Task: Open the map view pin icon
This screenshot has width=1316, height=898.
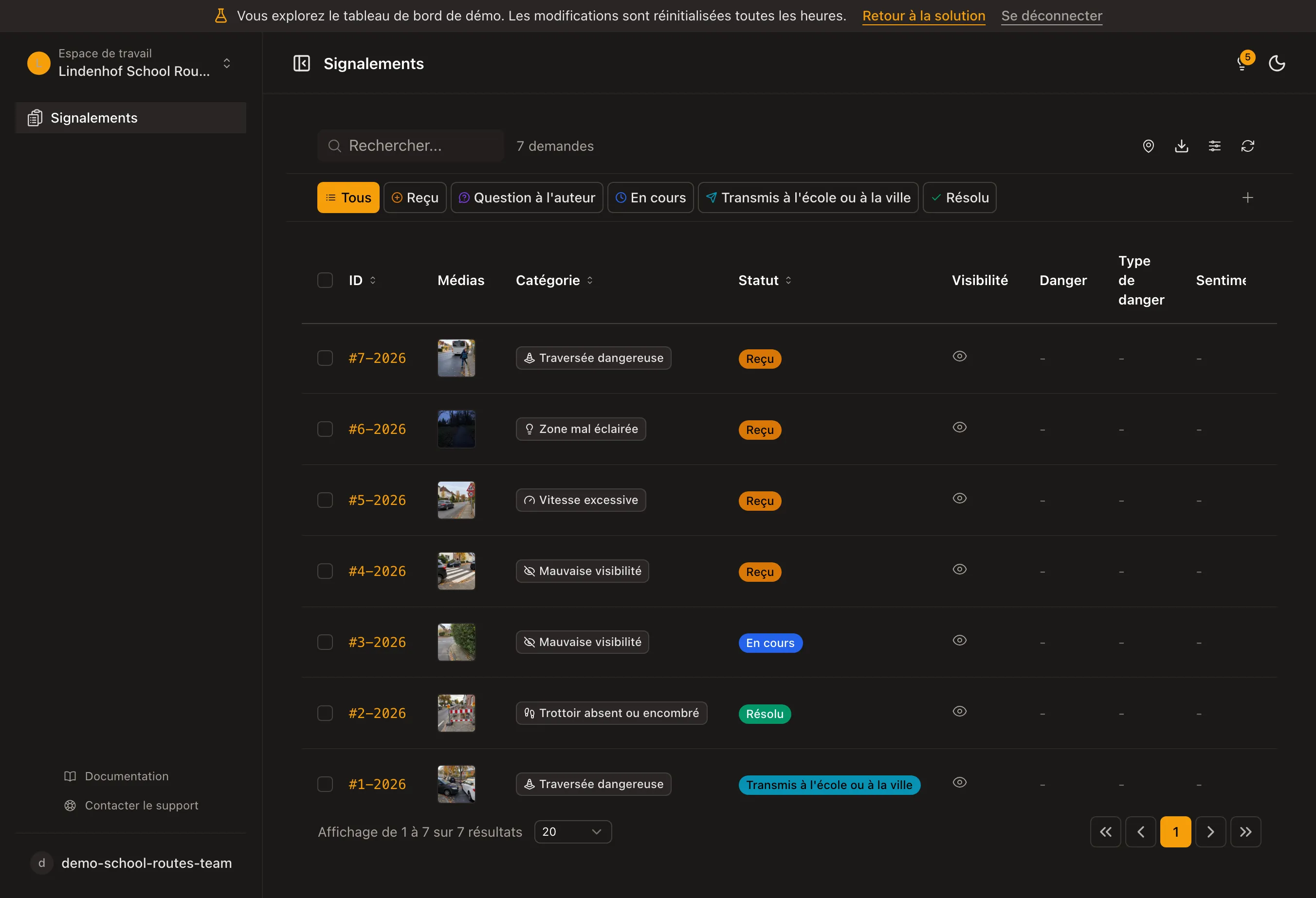Action: (1149, 146)
